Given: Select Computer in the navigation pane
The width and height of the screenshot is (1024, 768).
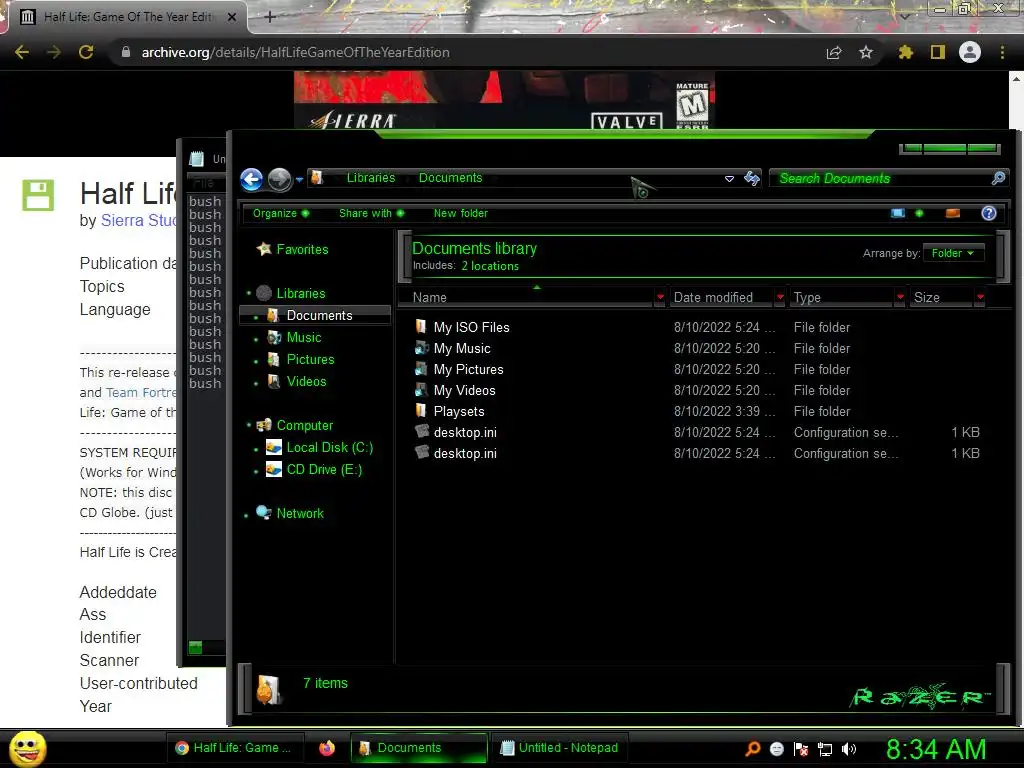Looking at the screenshot, I should point(304,426).
